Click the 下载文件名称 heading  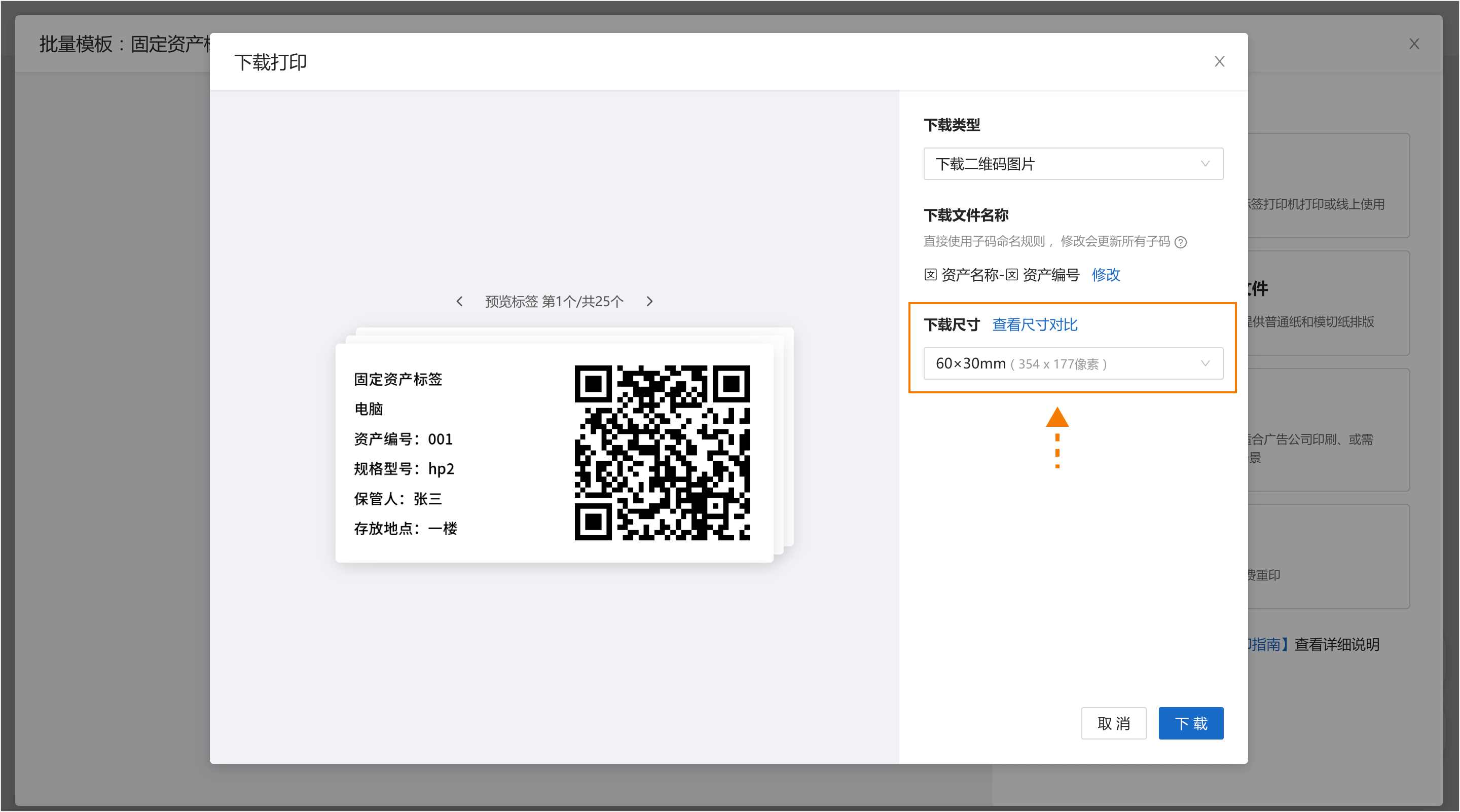click(966, 215)
